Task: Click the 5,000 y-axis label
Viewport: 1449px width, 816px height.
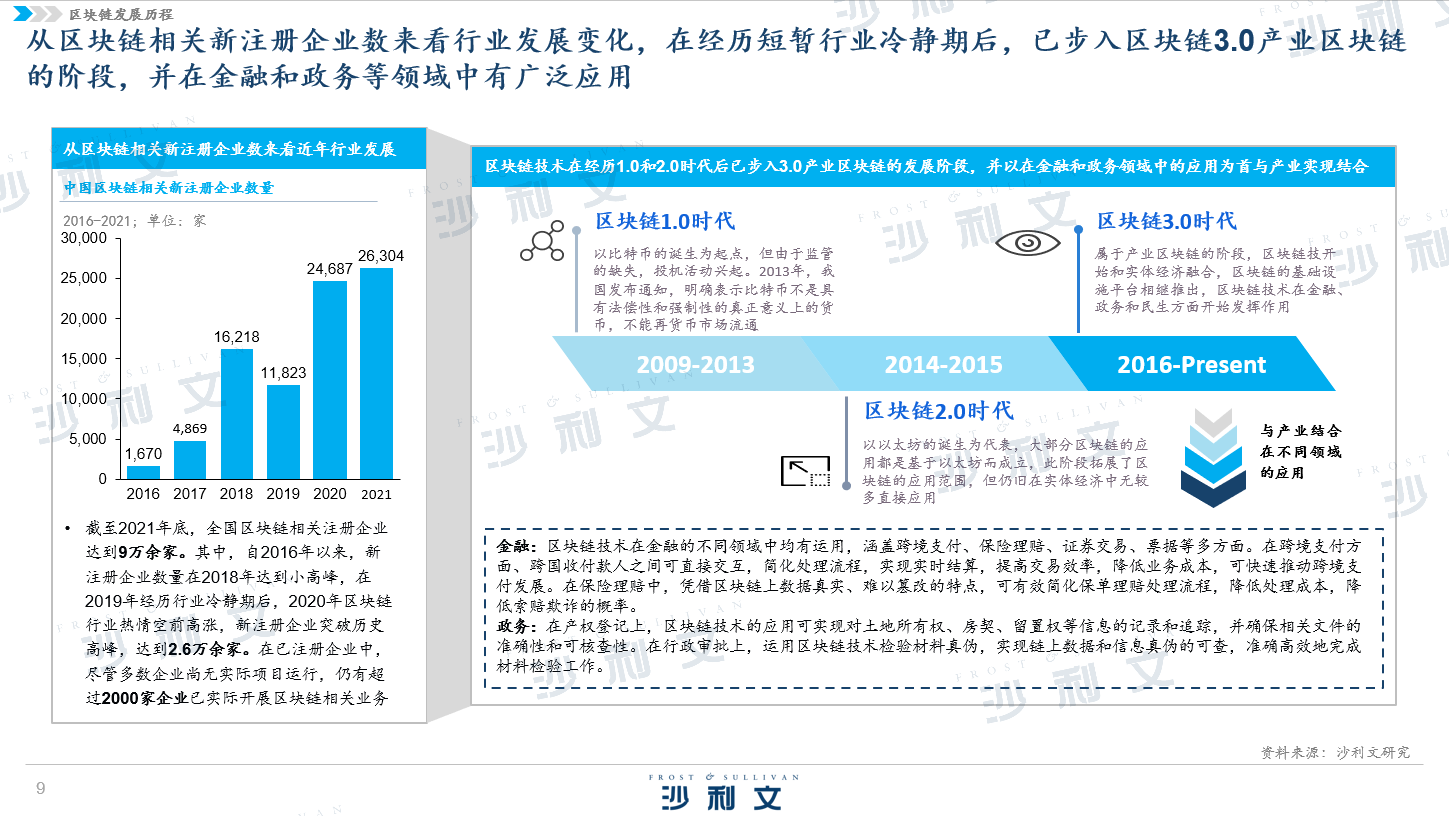Action: (x=87, y=439)
